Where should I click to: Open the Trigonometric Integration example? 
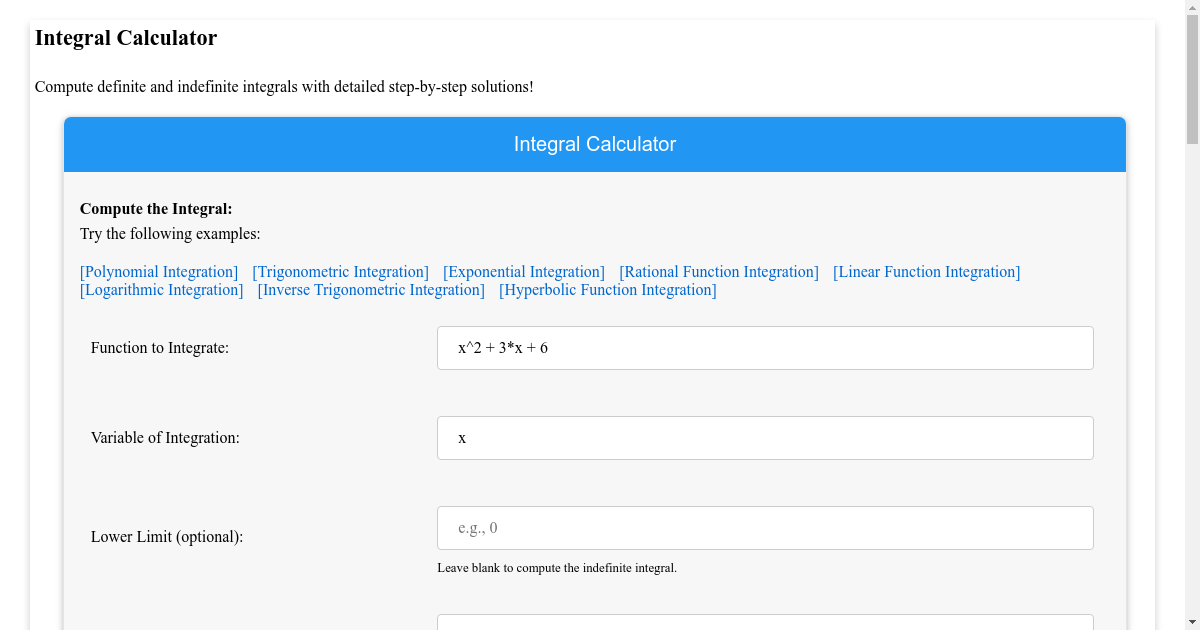point(340,271)
